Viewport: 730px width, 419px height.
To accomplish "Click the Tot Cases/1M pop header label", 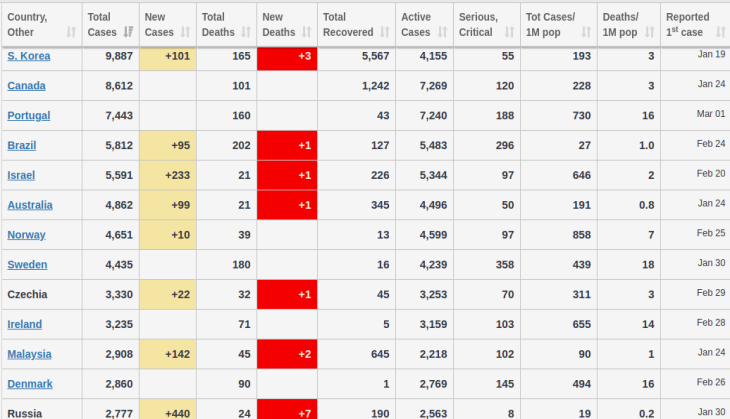I will coord(550,25).
